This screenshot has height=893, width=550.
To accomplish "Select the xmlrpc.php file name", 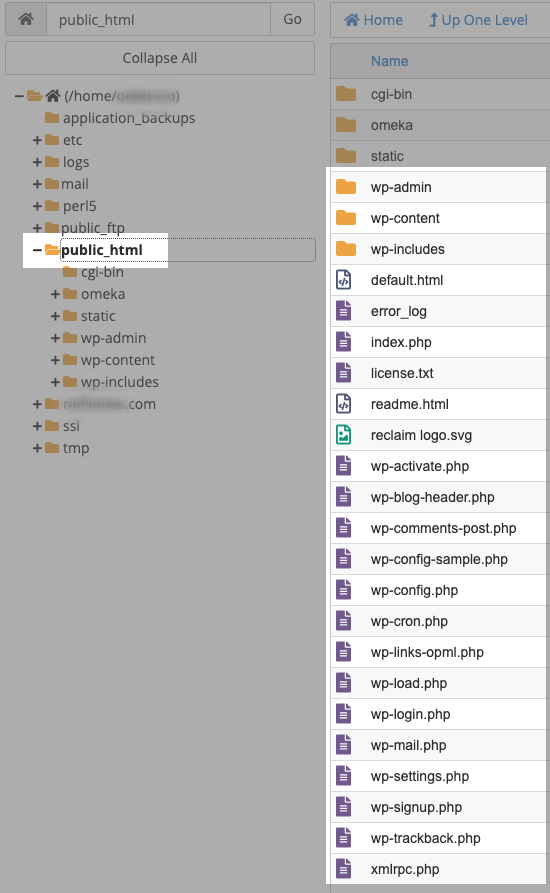I will (405, 870).
